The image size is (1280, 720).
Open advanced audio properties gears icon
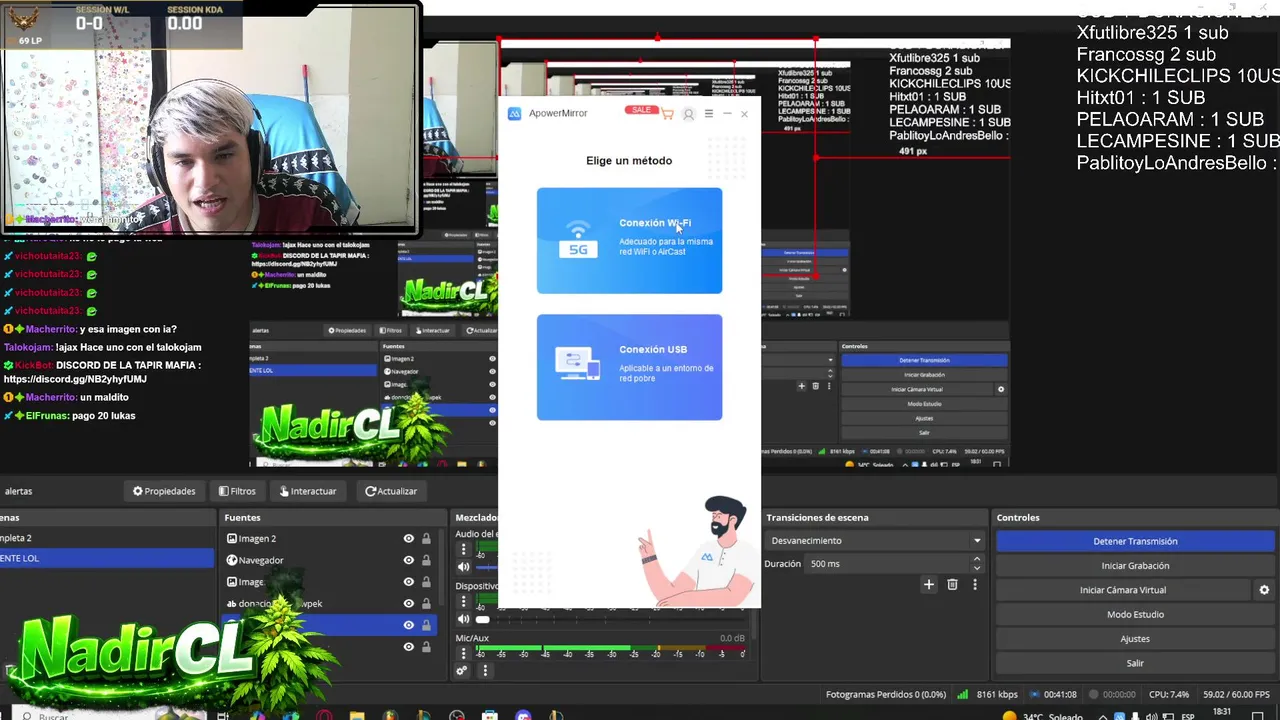point(462,671)
